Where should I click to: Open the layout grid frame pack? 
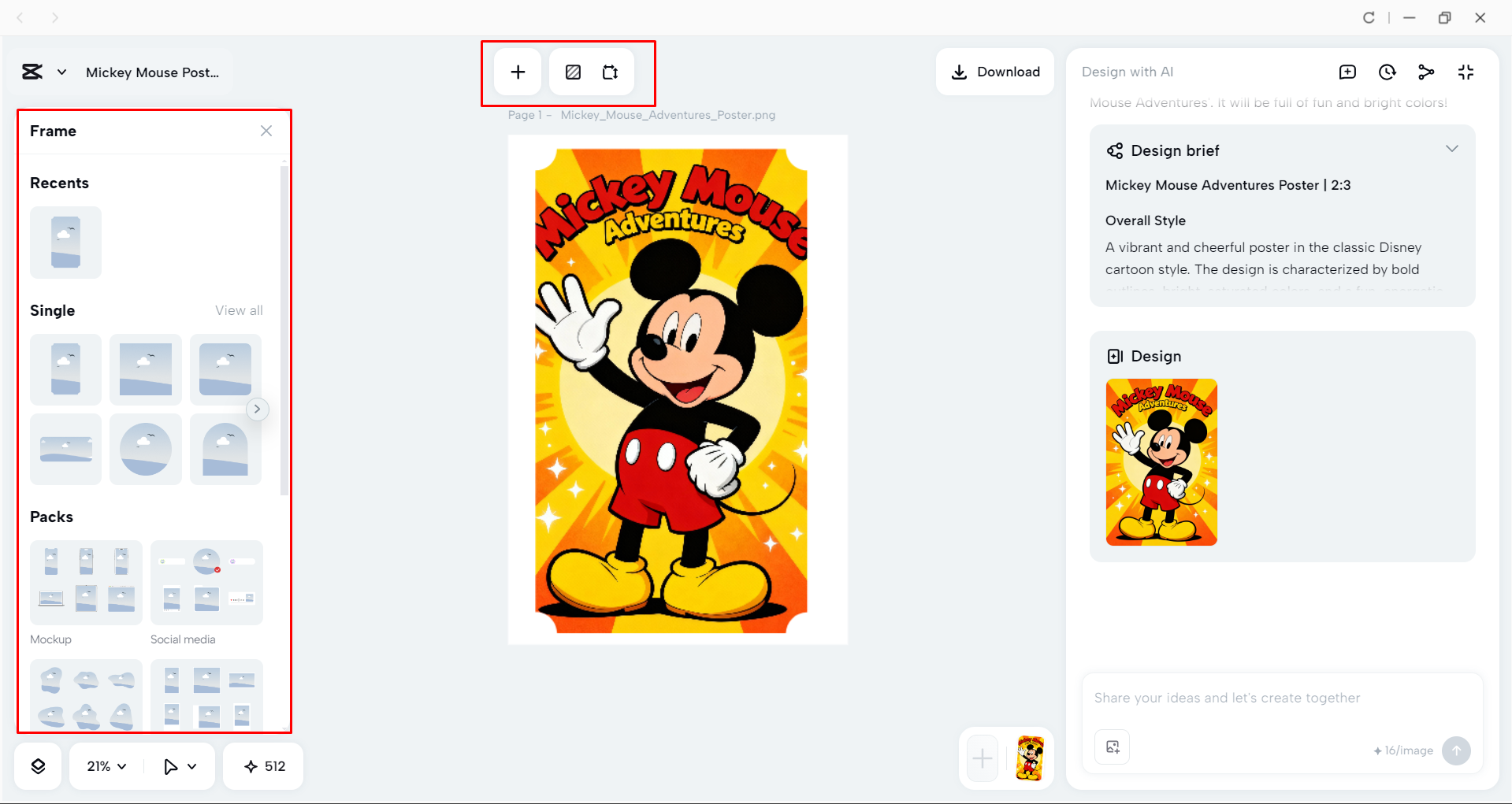click(206, 696)
